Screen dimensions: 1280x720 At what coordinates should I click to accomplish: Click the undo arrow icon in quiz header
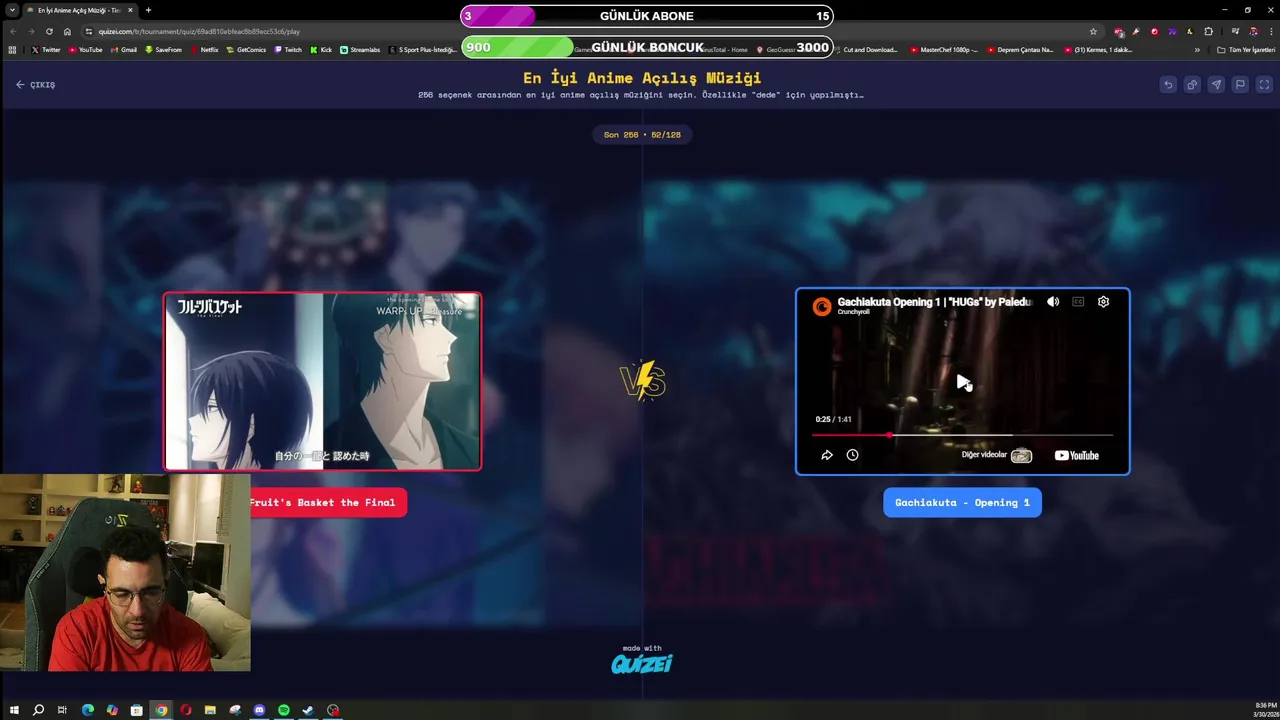click(1168, 85)
